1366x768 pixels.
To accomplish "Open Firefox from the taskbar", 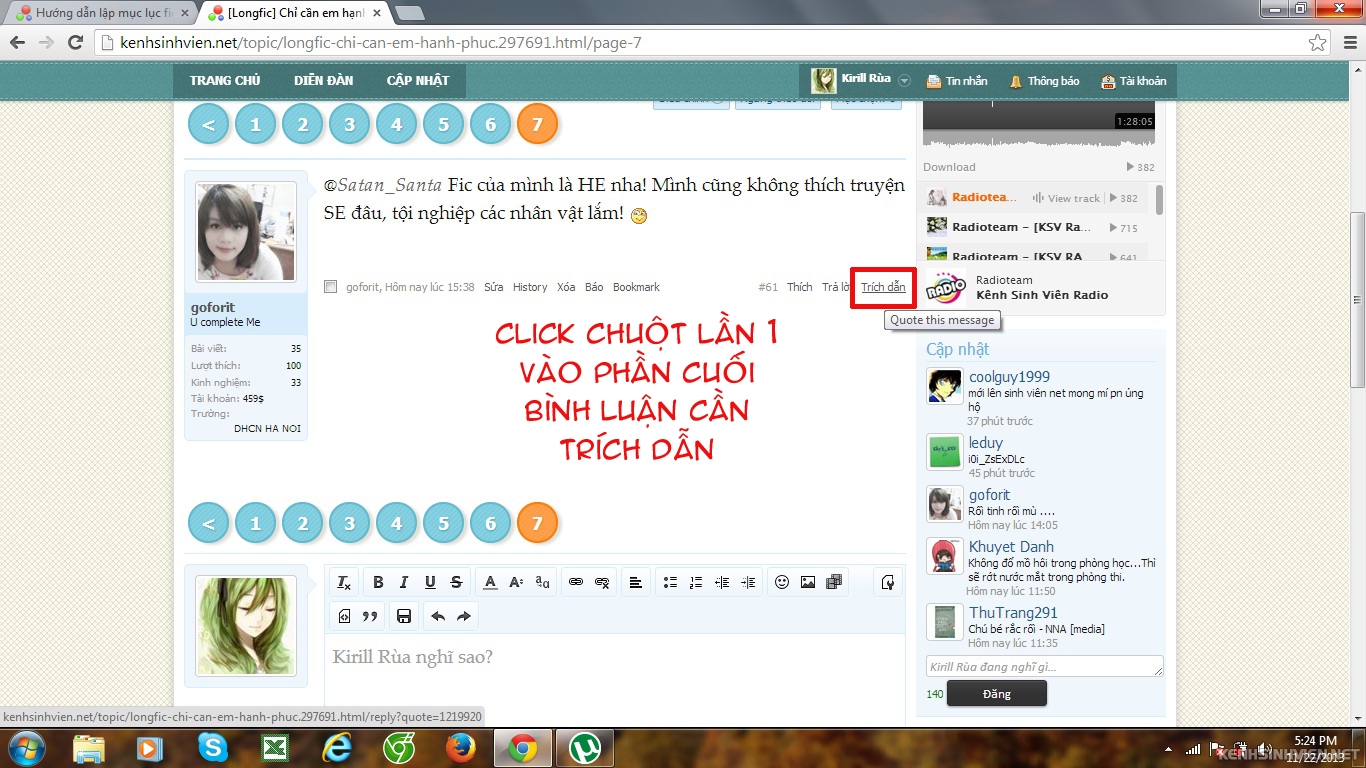I will click(460, 748).
